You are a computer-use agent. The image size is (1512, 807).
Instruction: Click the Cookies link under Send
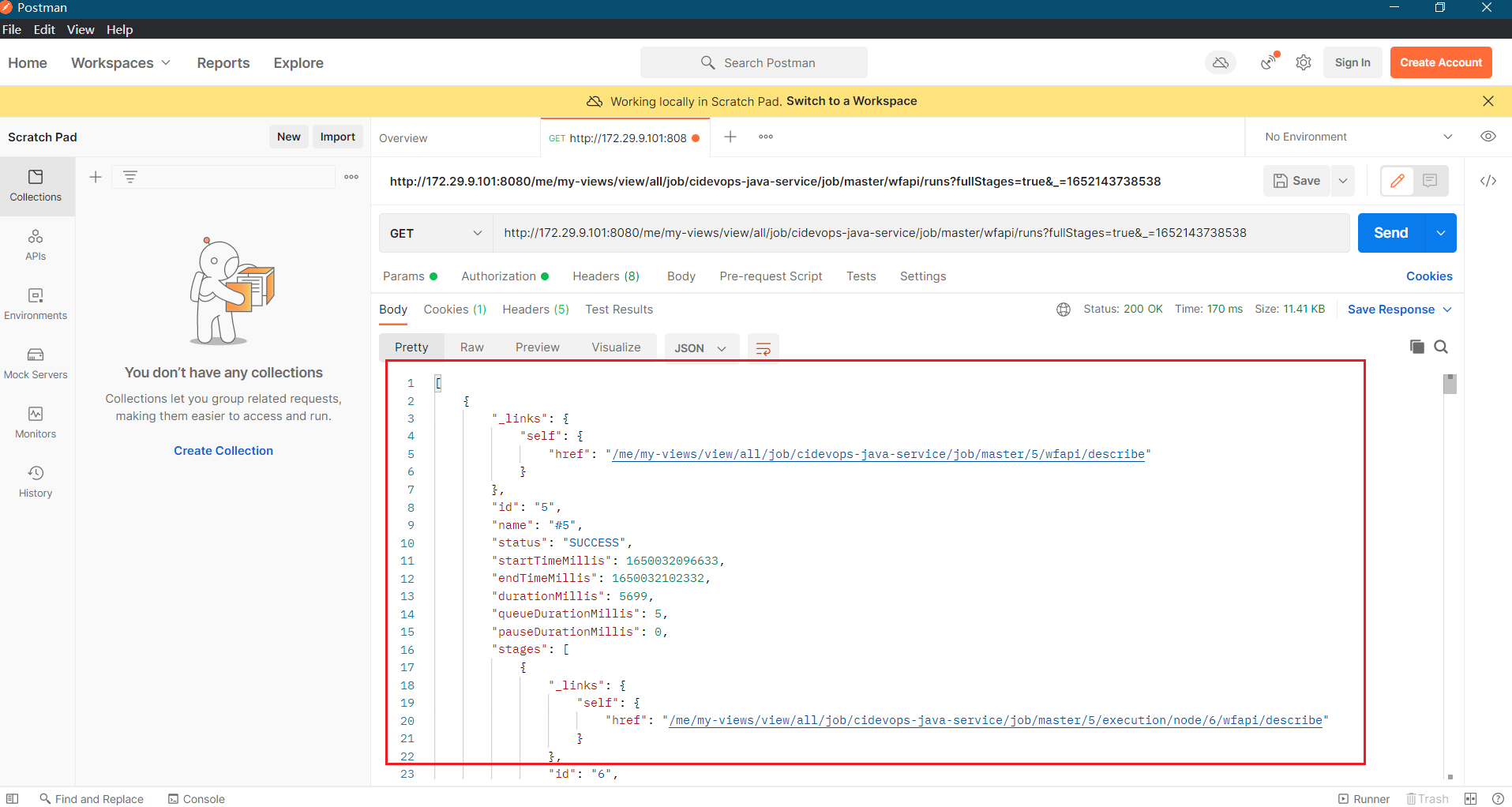[x=1429, y=276]
